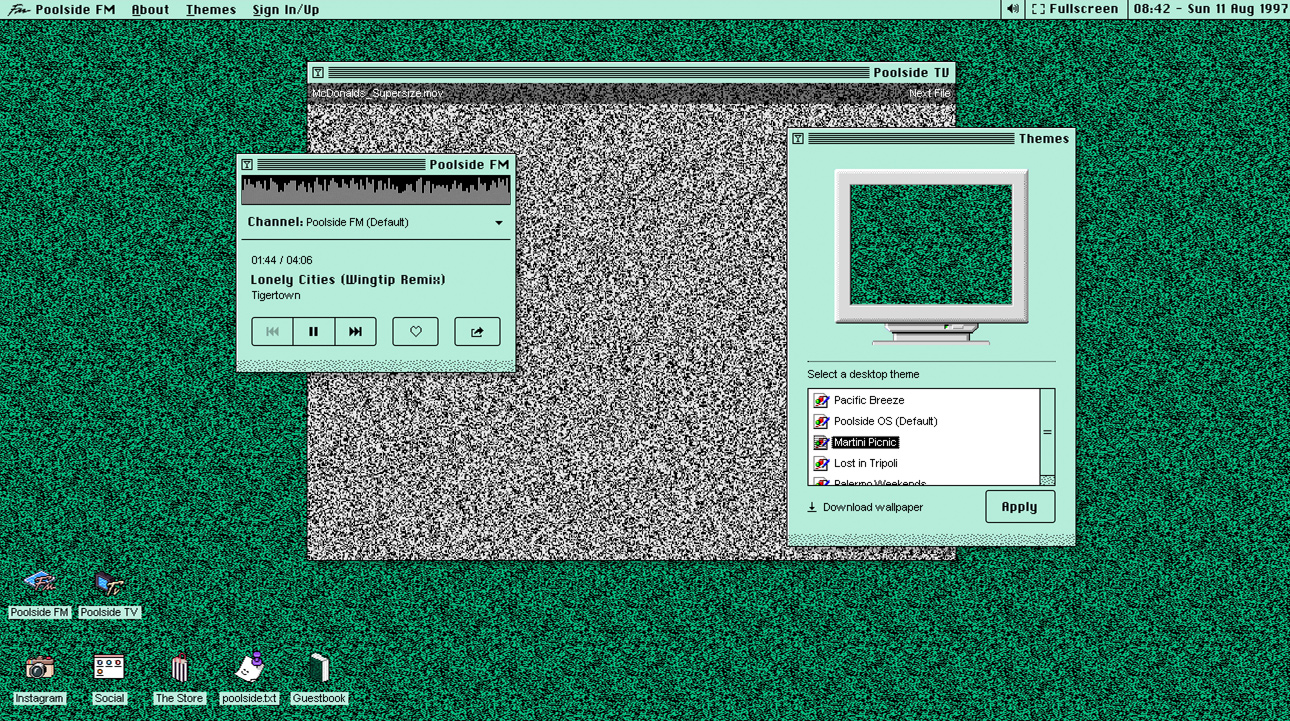1290x721 pixels.
Task: Click the theme list scrollbar handle
Action: tap(1047, 432)
